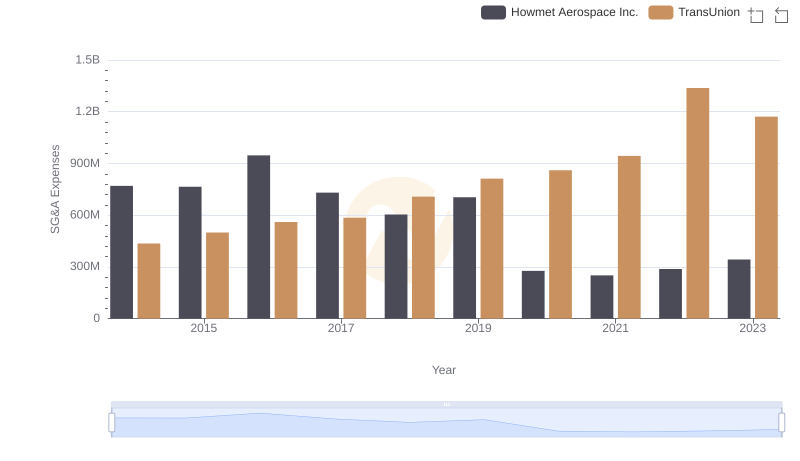800x461 pixels.
Task: Click the 1.5B y-axis label
Action: pos(88,60)
